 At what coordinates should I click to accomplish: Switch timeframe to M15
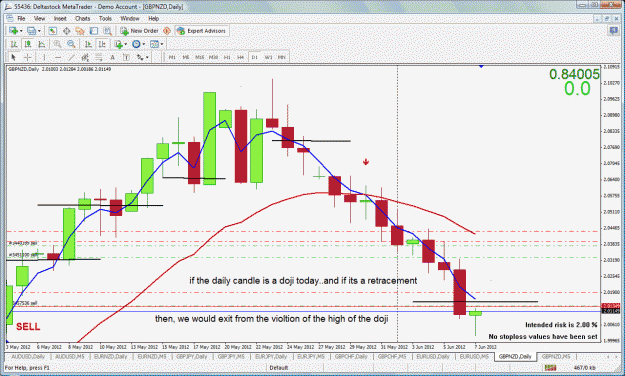point(199,57)
